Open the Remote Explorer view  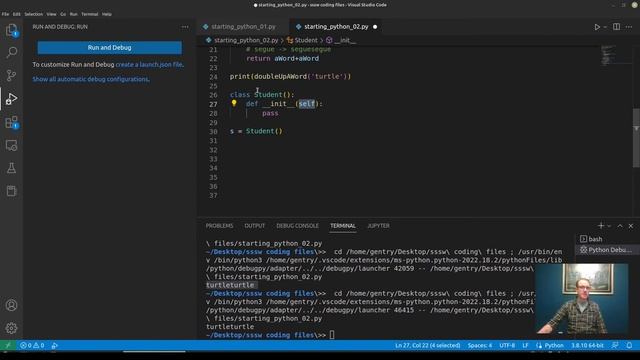11,145
